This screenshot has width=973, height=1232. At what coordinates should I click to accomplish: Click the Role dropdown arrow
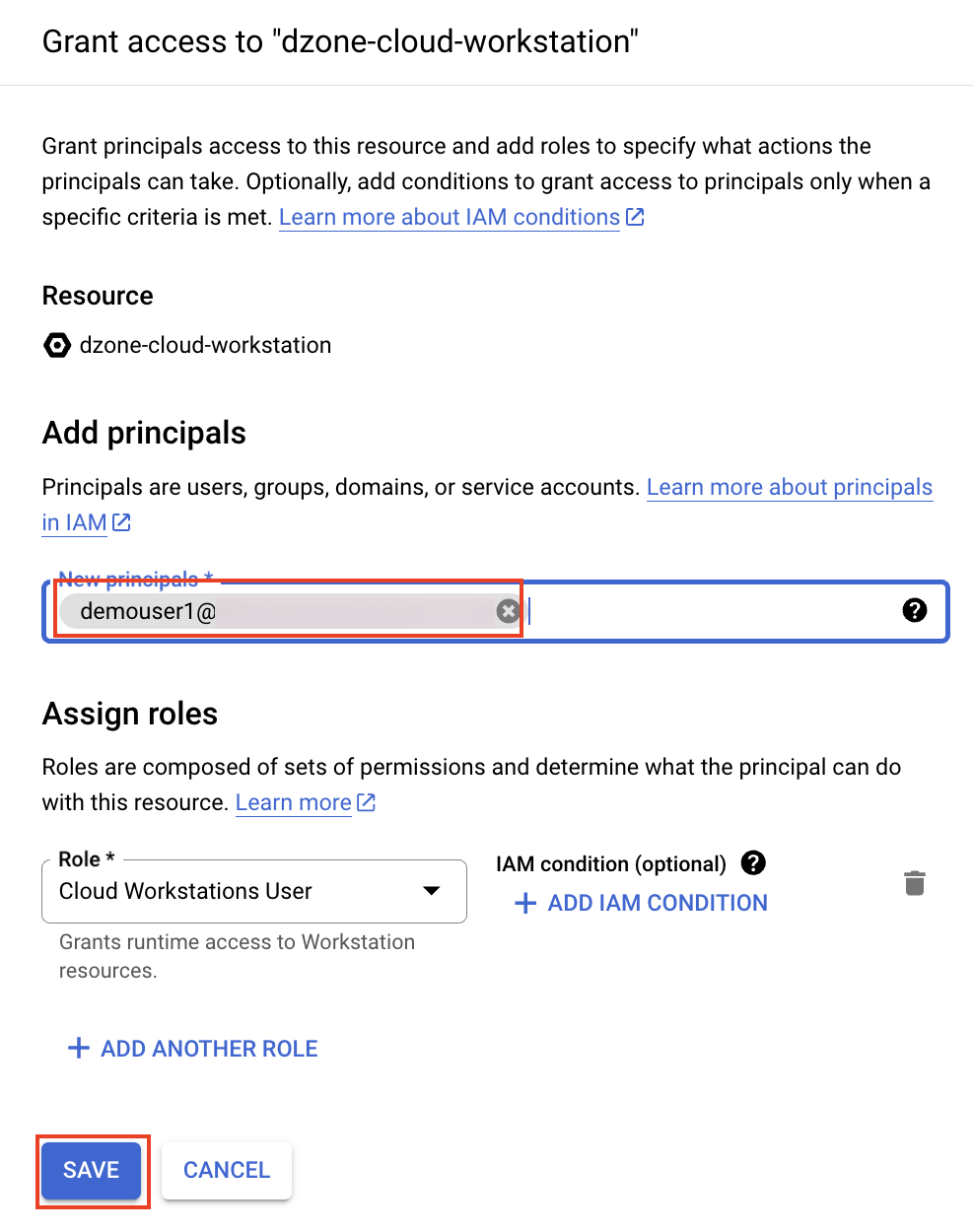[431, 891]
